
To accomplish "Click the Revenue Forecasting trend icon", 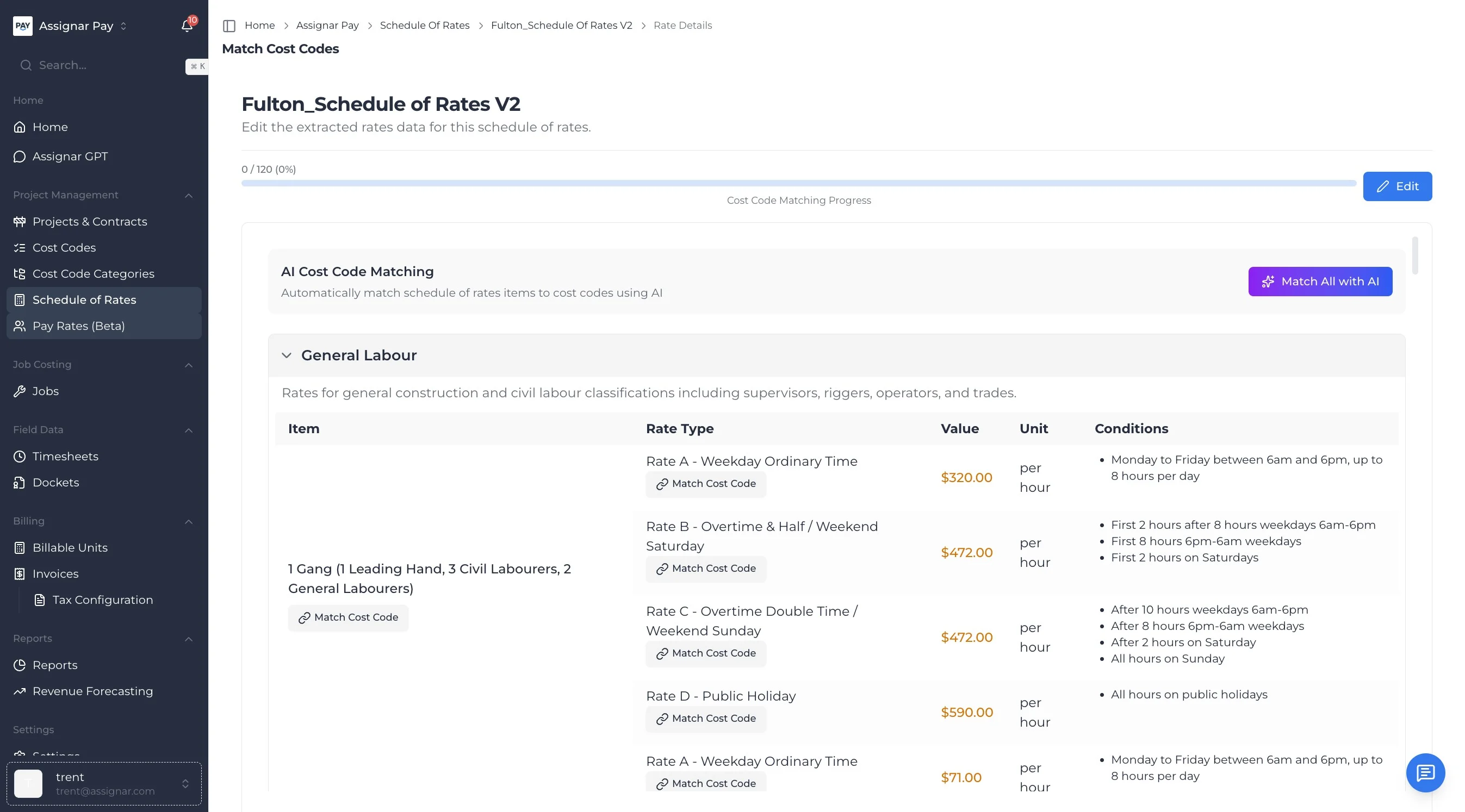I will [x=20, y=691].
